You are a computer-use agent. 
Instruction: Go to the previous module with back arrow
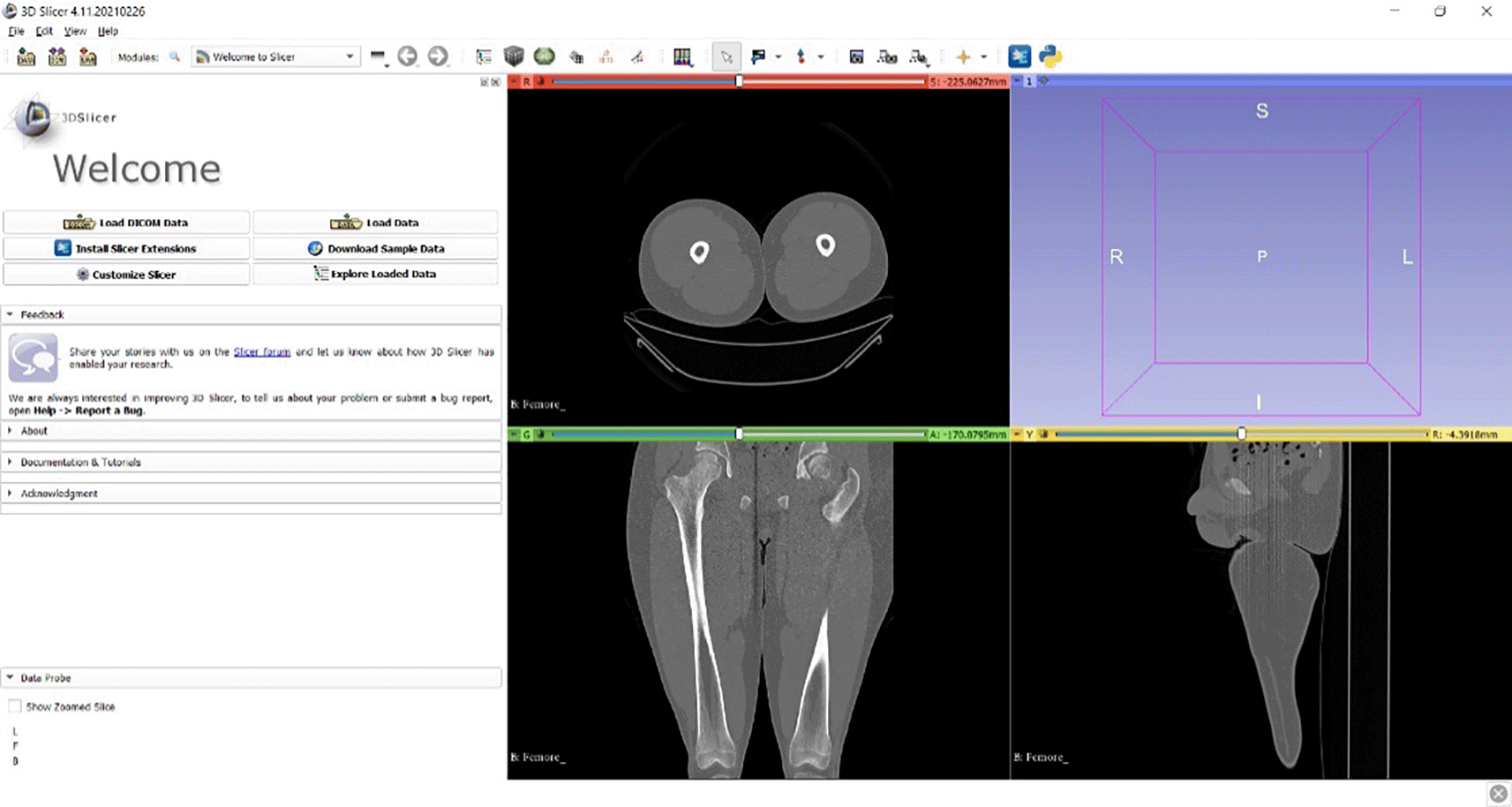(407, 57)
